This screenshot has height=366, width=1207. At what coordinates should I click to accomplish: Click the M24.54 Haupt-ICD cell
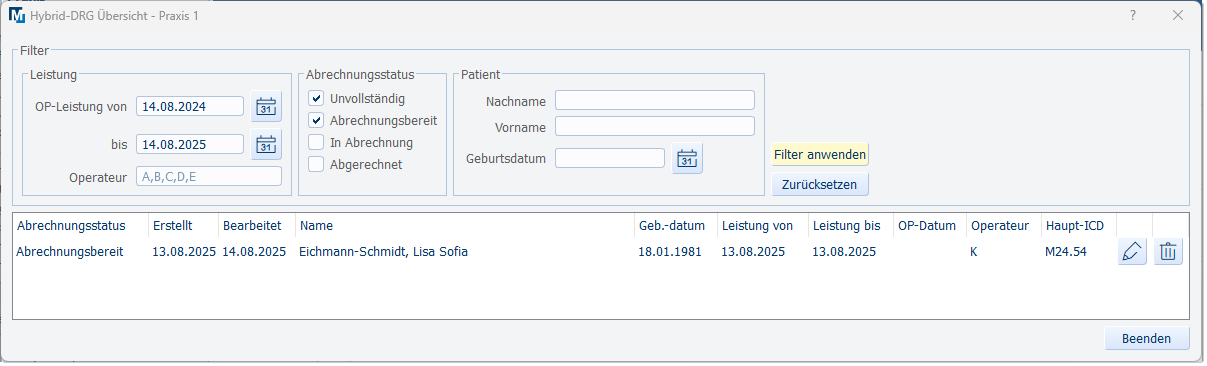tap(1065, 252)
